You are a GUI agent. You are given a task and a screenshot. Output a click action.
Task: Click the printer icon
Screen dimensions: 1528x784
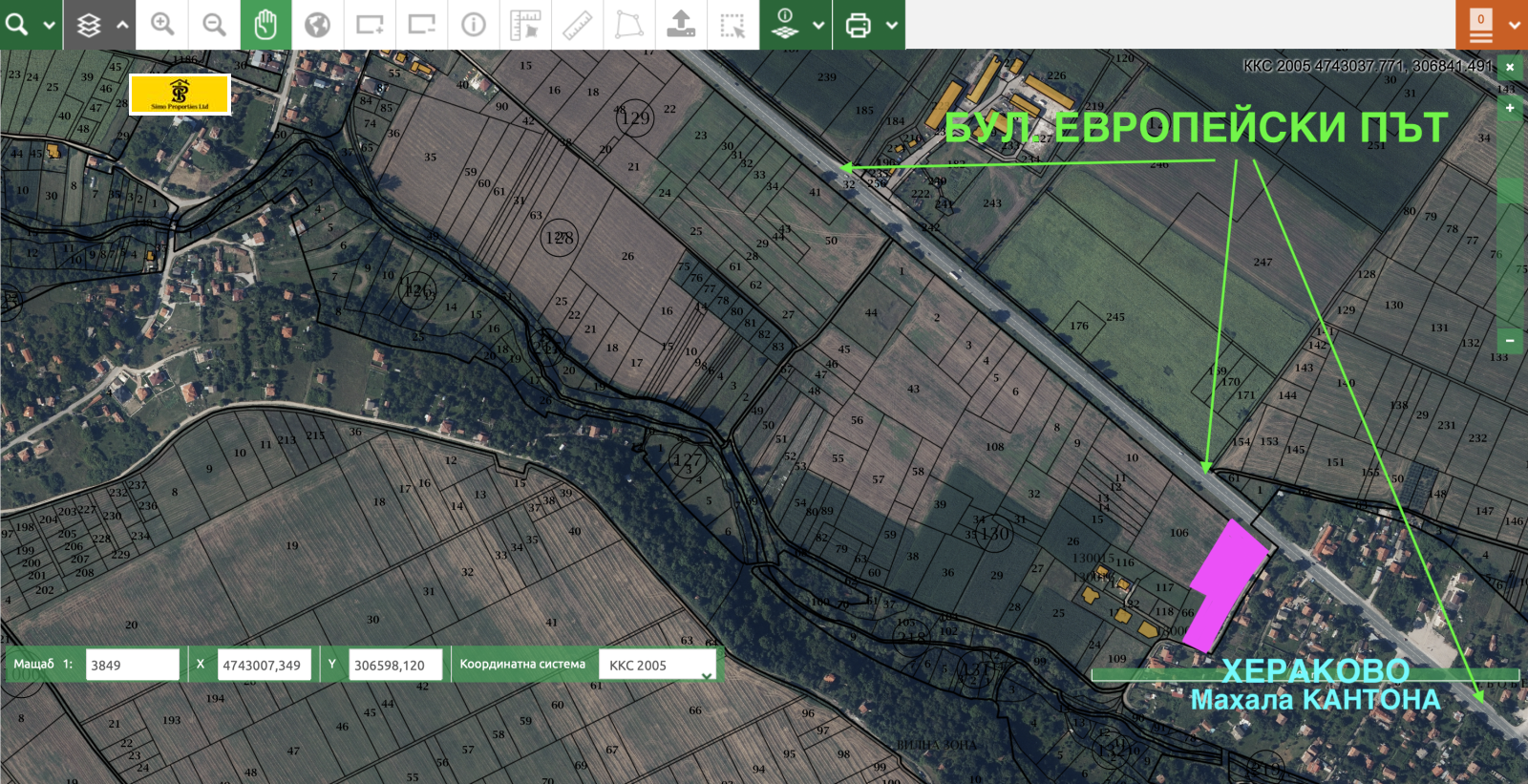tap(858, 25)
